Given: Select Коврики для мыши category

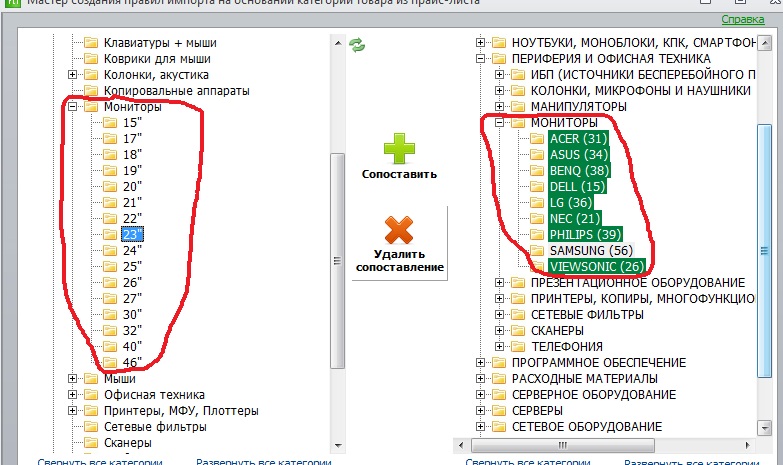Looking at the screenshot, I should (x=157, y=58).
